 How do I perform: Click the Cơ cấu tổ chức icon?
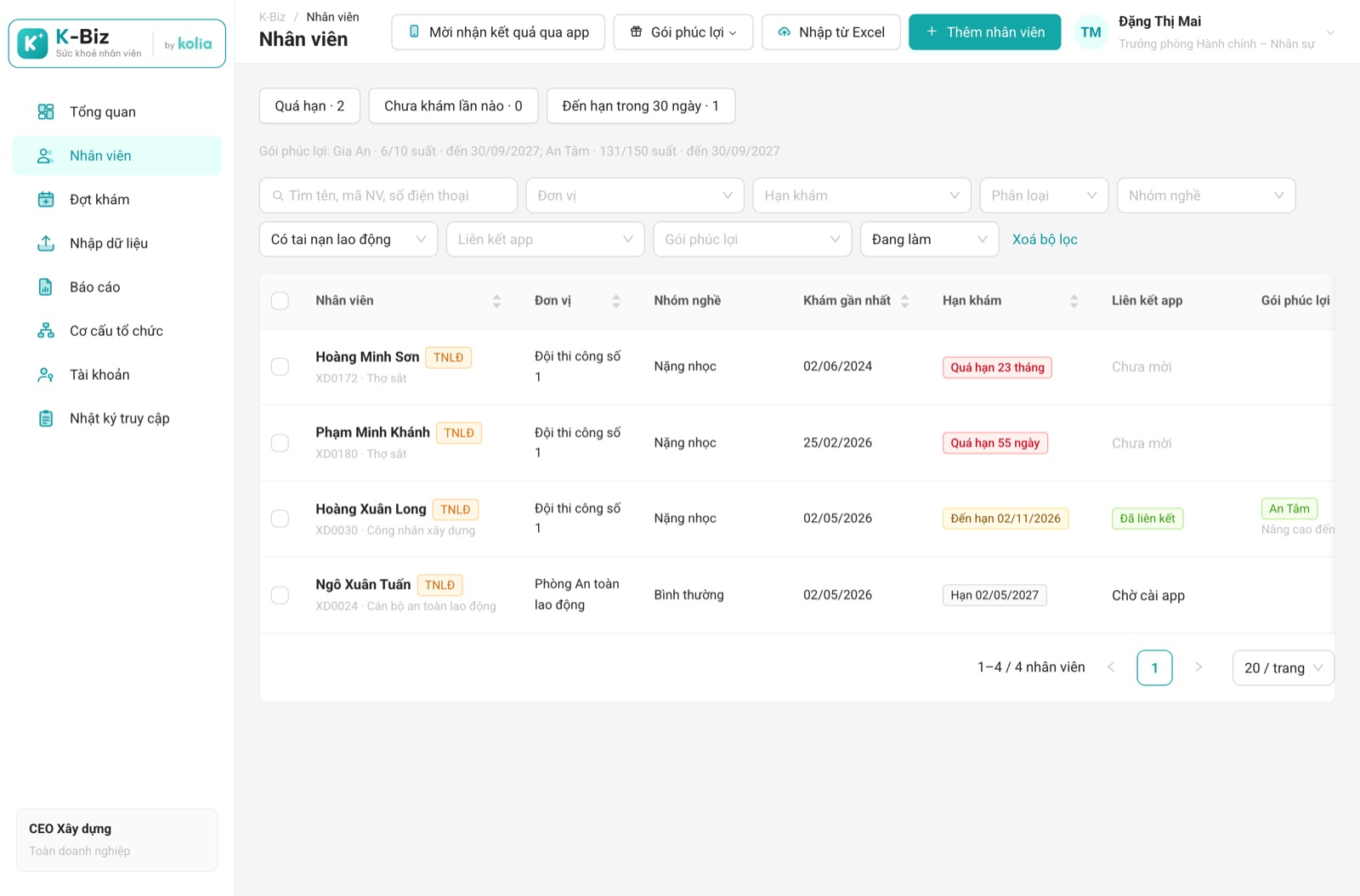46,331
